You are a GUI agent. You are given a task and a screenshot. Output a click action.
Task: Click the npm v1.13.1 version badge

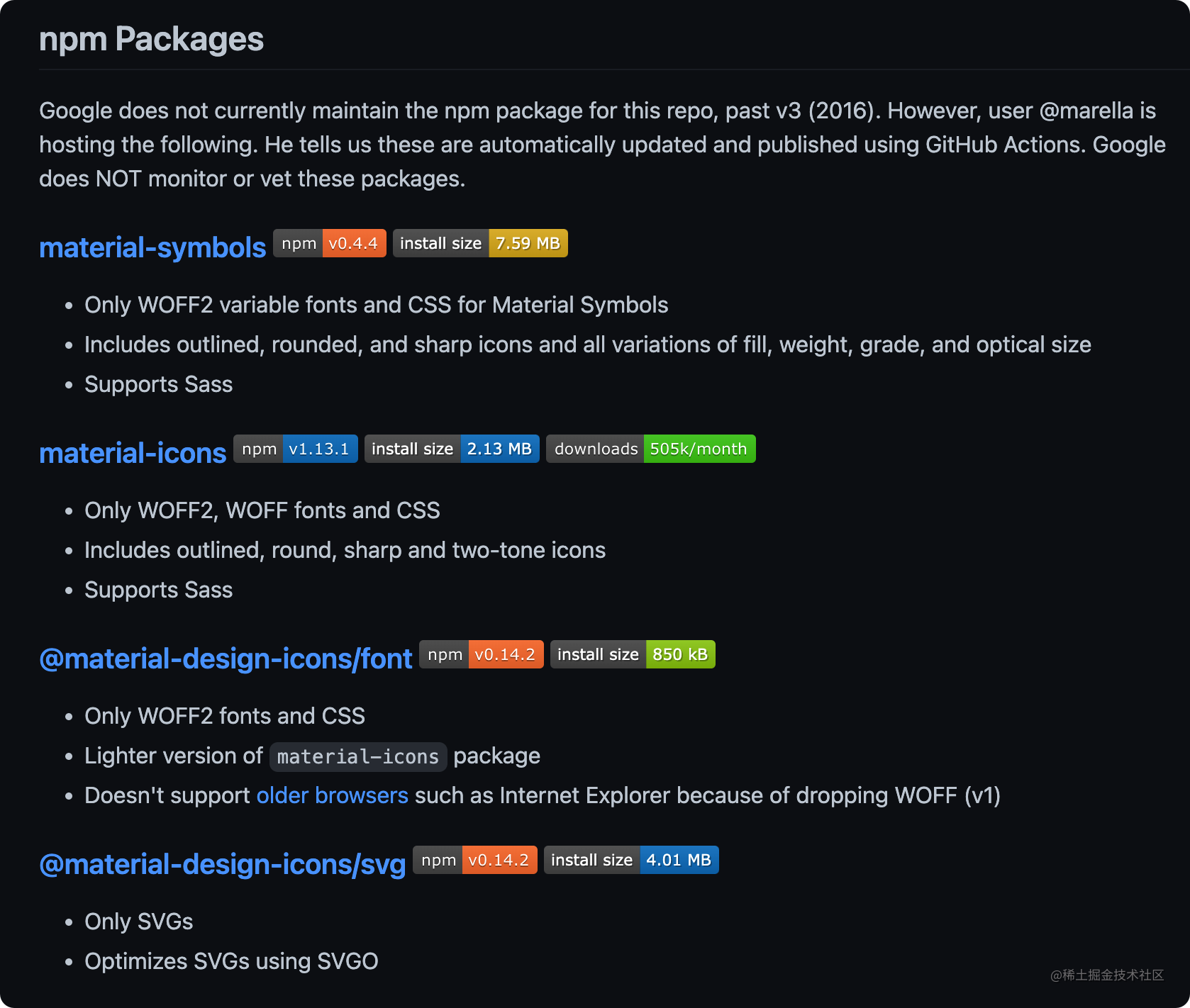click(x=296, y=449)
